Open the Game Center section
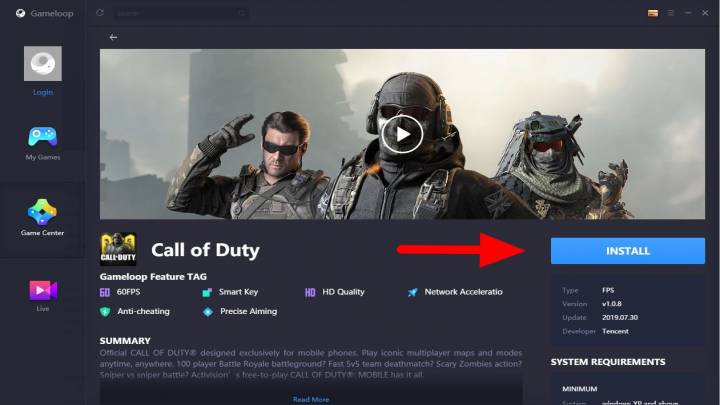The width and height of the screenshot is (720, 405). pos(42,214)
